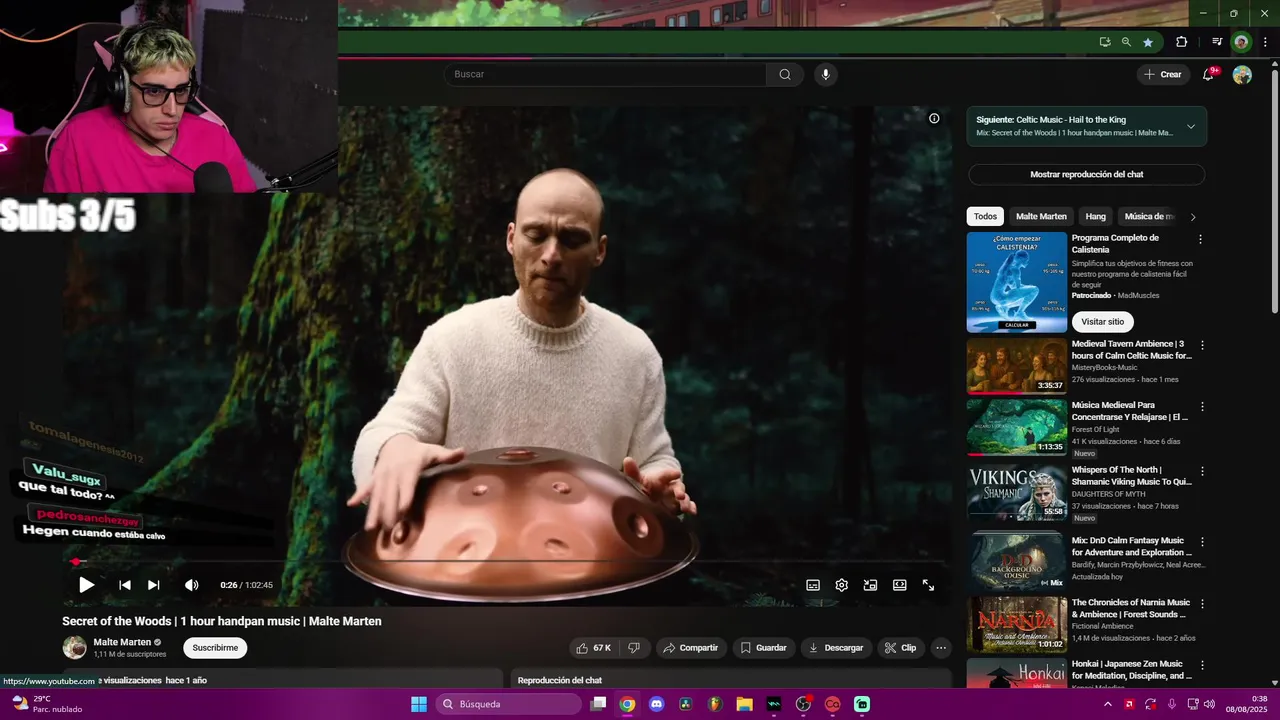1280x720 pixels.
Task: Open Chrome zoom controls in address bar
Action: click(1126, 42)
